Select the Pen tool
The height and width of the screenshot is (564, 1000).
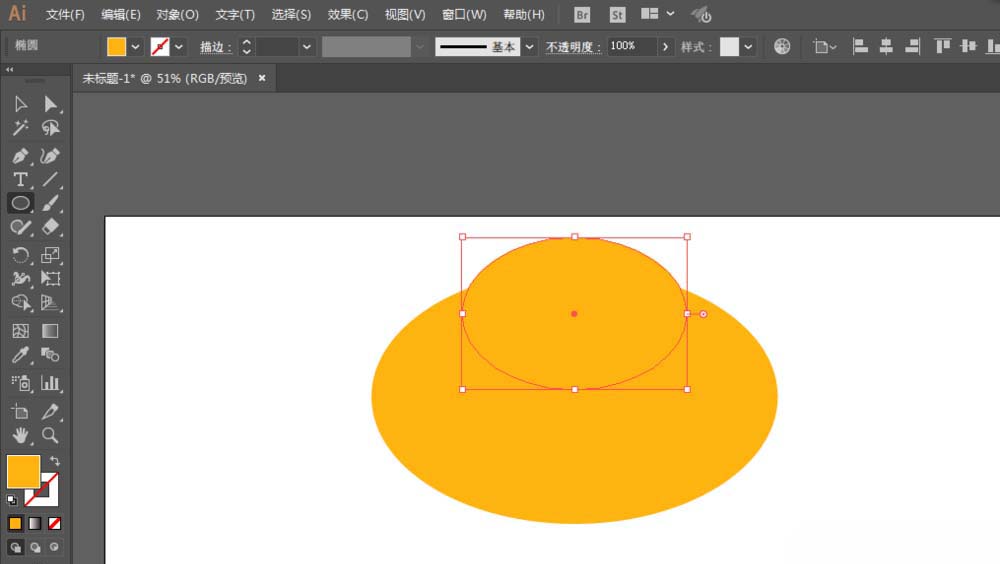(20, 156)
